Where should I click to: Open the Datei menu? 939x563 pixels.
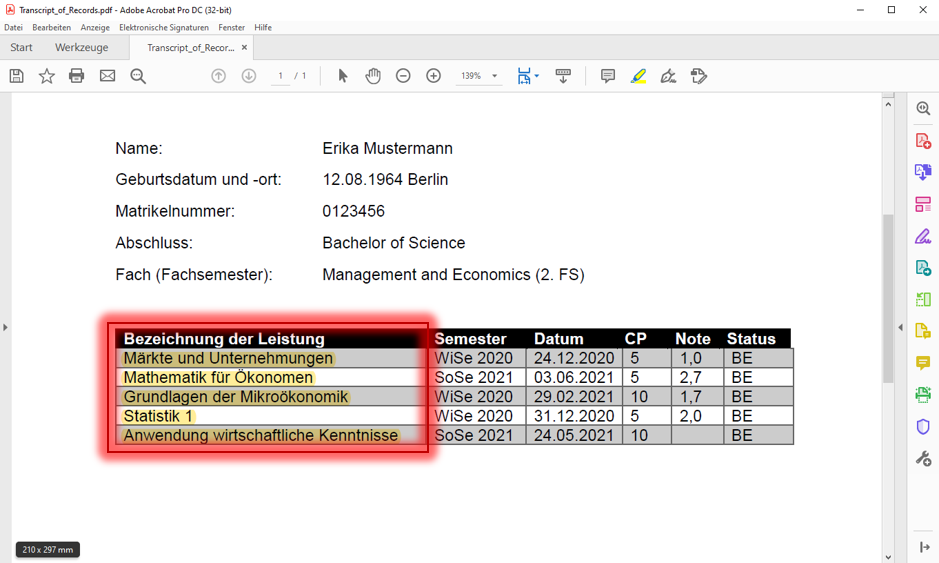13,28
